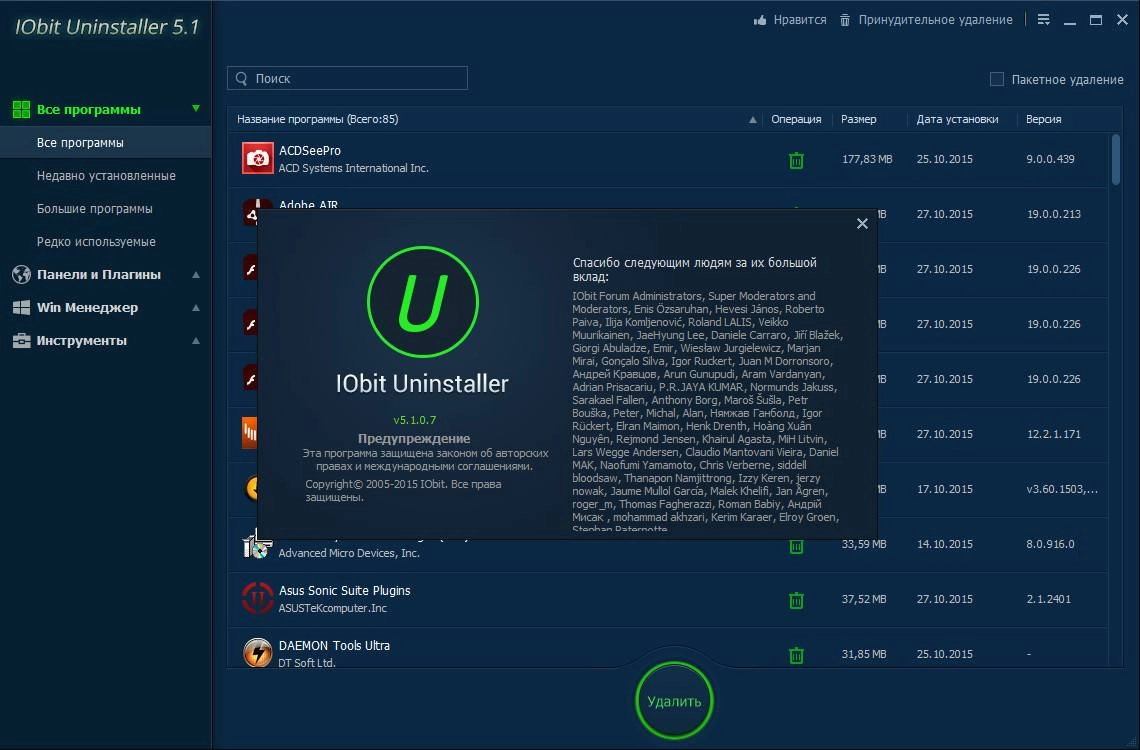The image size is (1140, 750).
Task: Click the thumbs-up Нравится icon
Action: tap(760, 20)
